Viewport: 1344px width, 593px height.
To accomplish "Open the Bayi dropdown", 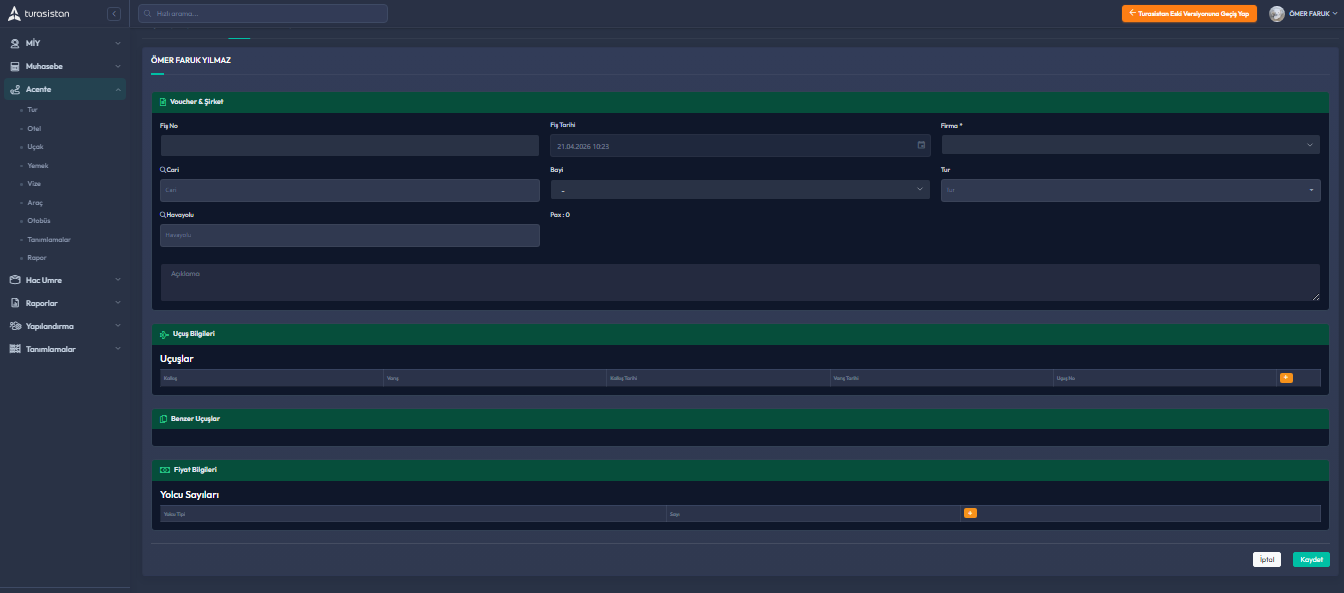I will pyautogui.click(x=740, y=190).
